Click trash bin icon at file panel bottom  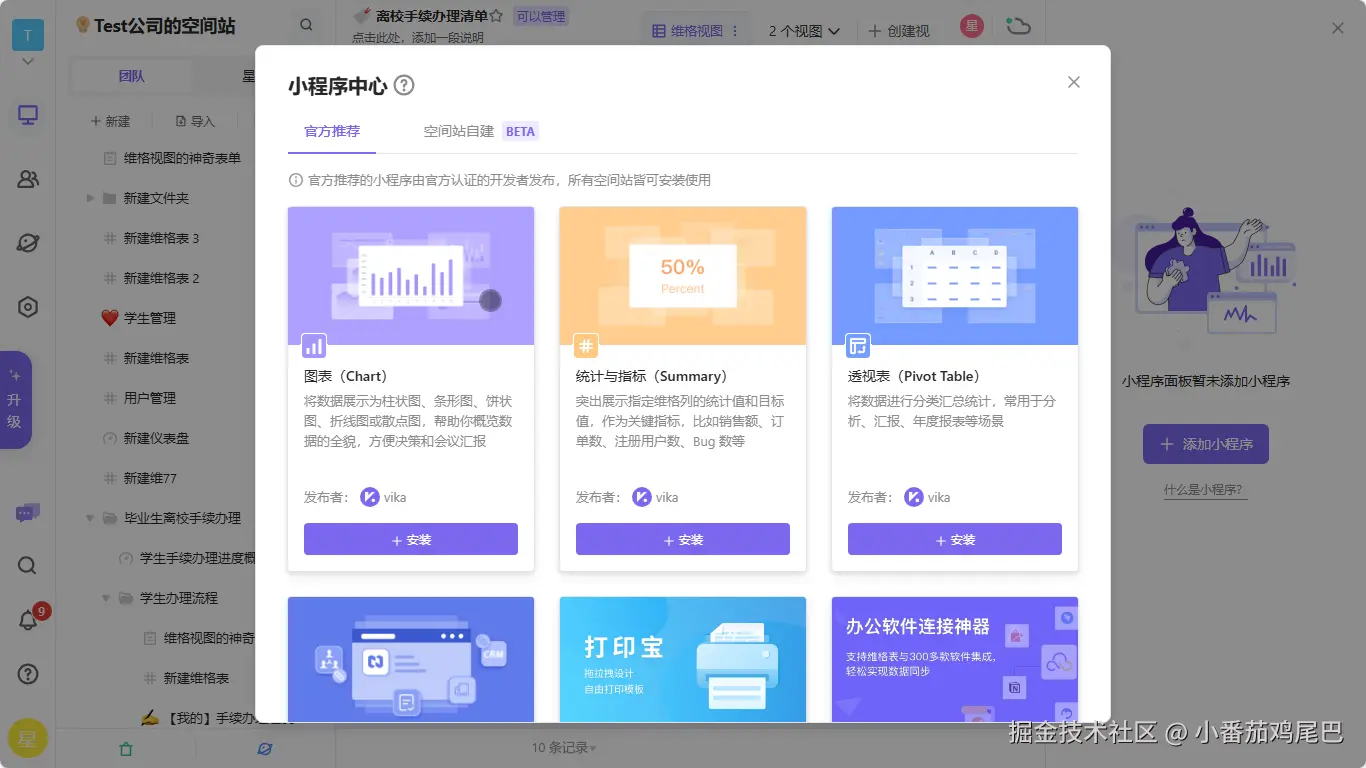click(125, 748)
